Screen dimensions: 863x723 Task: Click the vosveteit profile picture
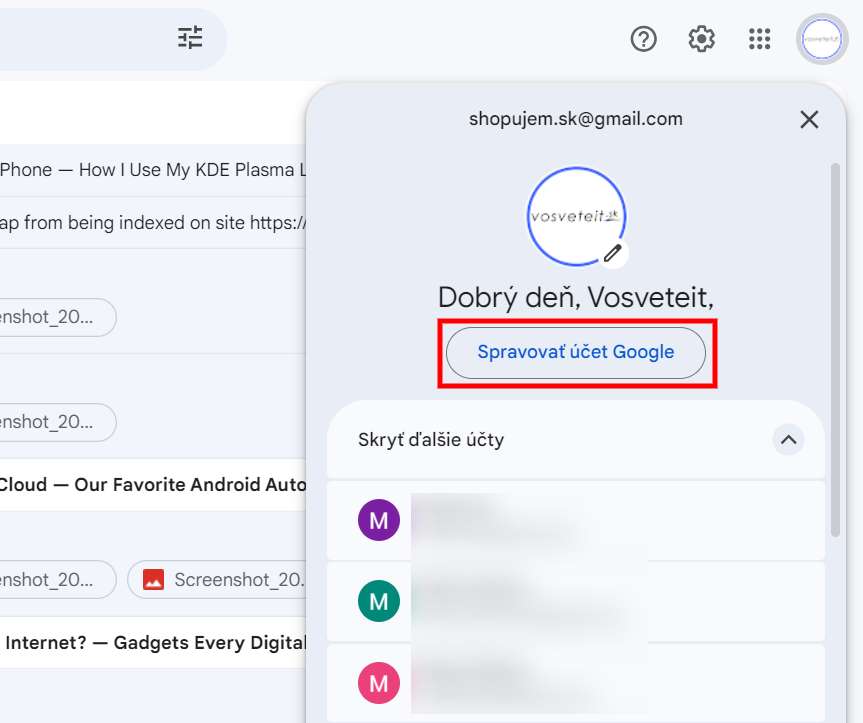(576, 216)
